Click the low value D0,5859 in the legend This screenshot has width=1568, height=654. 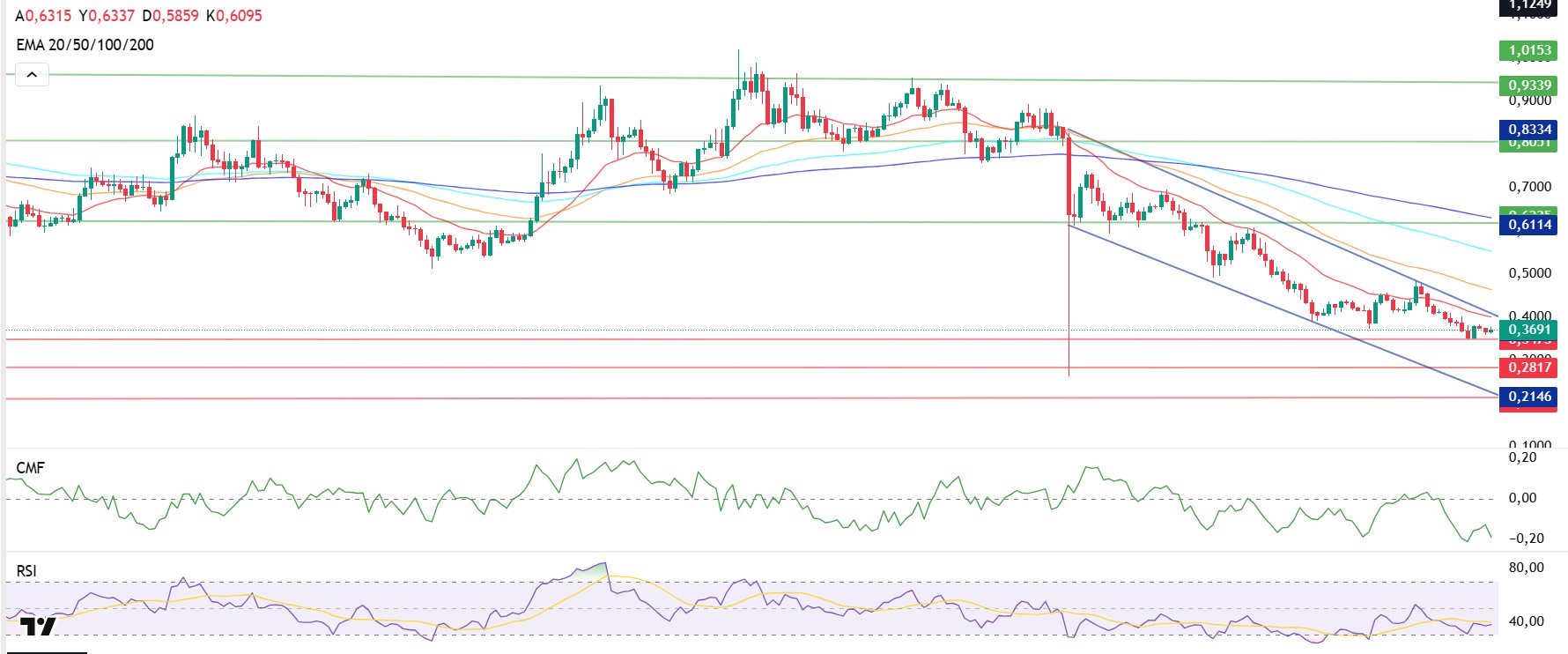click(171, 16)
